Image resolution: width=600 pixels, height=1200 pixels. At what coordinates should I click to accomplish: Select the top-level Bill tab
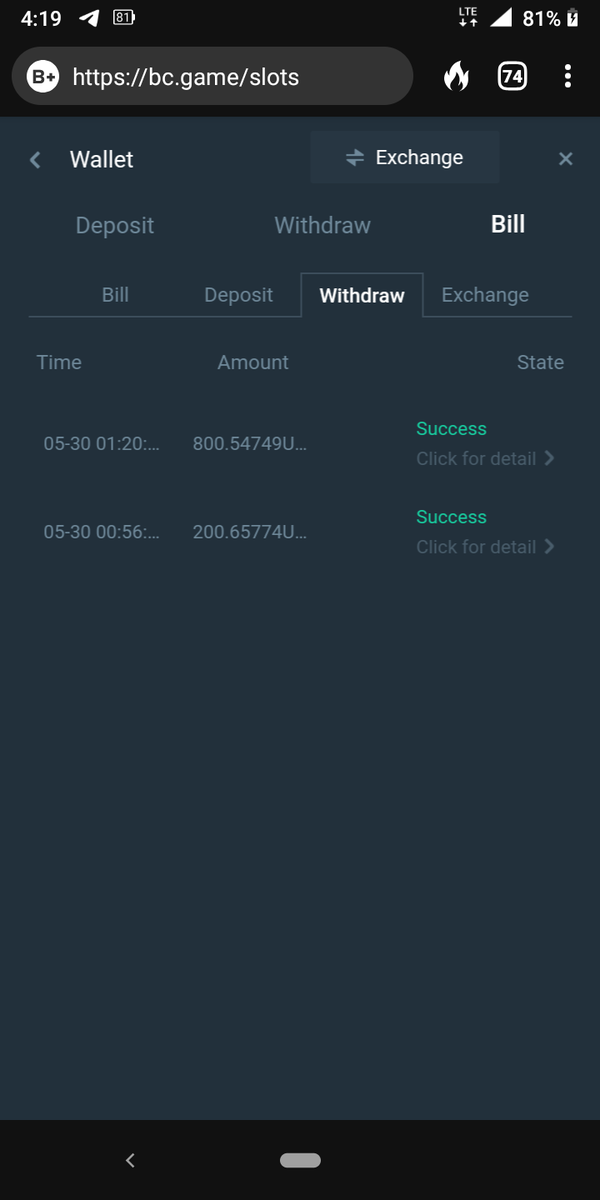pos(508,224)
